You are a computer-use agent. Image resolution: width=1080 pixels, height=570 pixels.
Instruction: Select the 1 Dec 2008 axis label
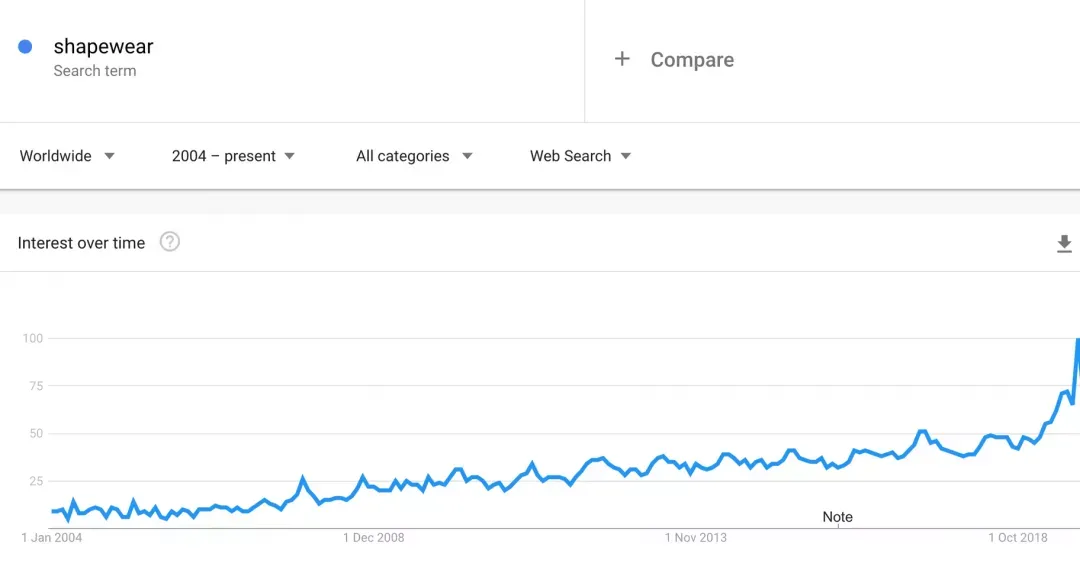click(x=374, y=538)
